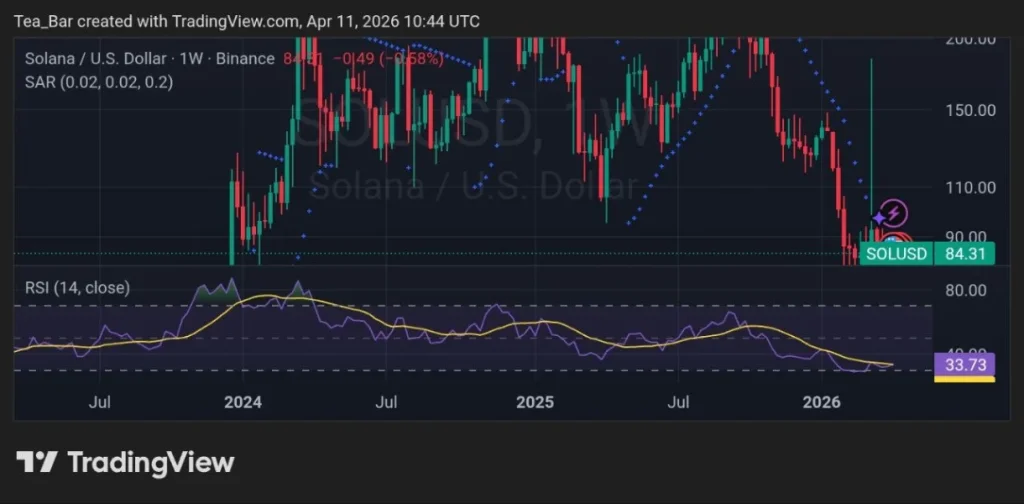
Task: Click the SOLUSD price label tag
Action: point(898,255)
